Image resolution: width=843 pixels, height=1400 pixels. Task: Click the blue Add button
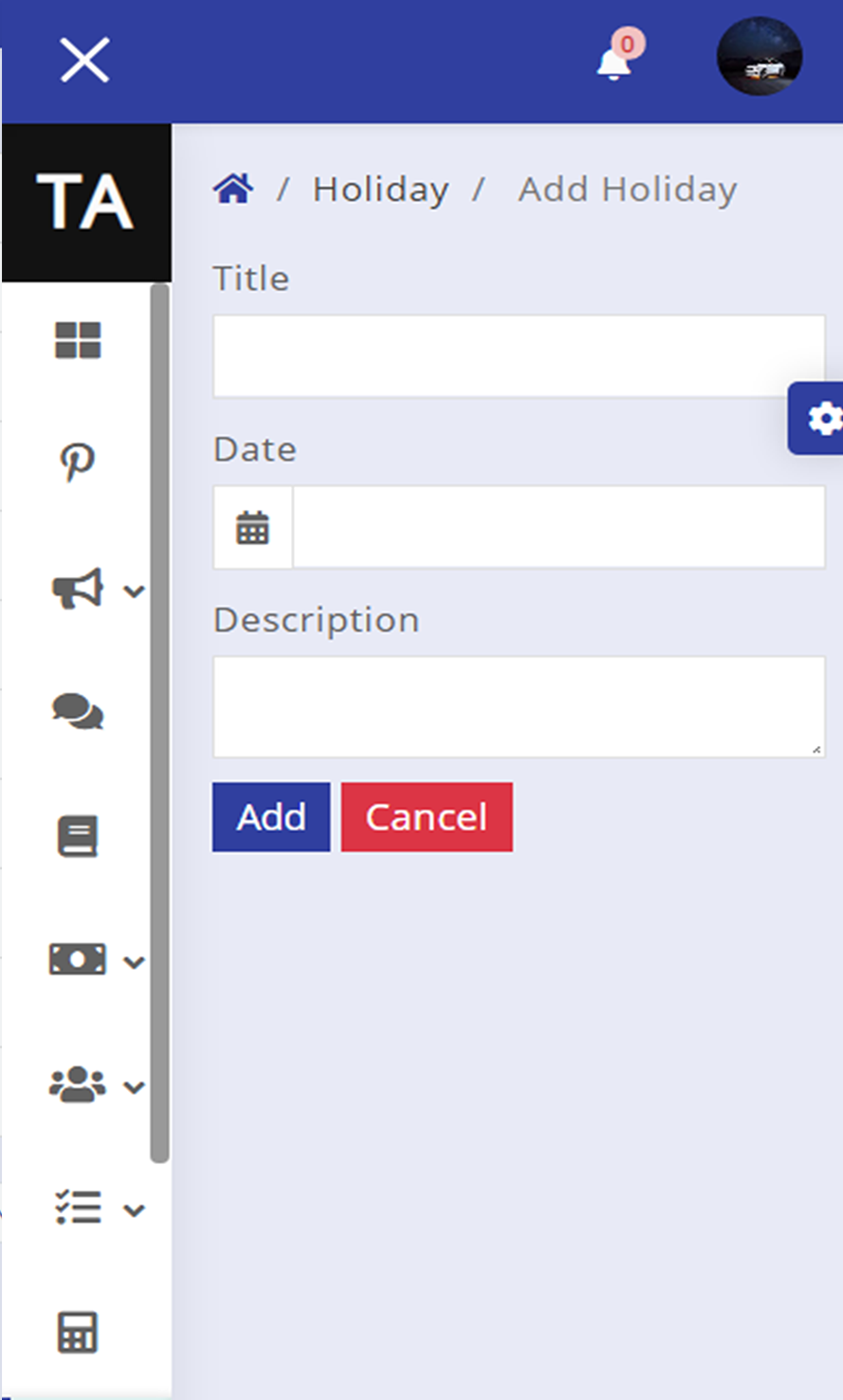(x=271, y=817)
